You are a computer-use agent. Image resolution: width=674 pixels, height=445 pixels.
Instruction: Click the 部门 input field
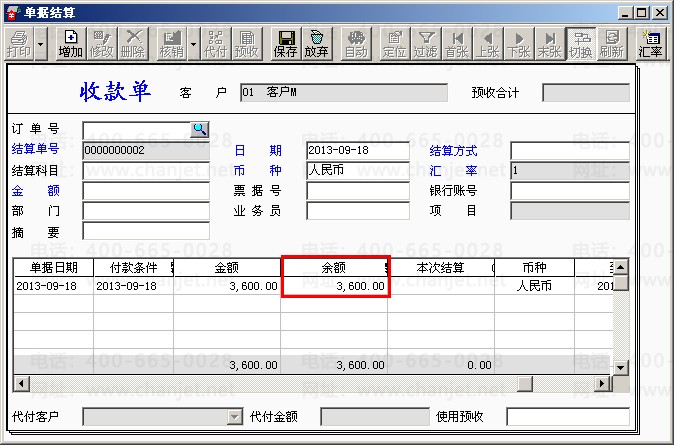point(146,211)
